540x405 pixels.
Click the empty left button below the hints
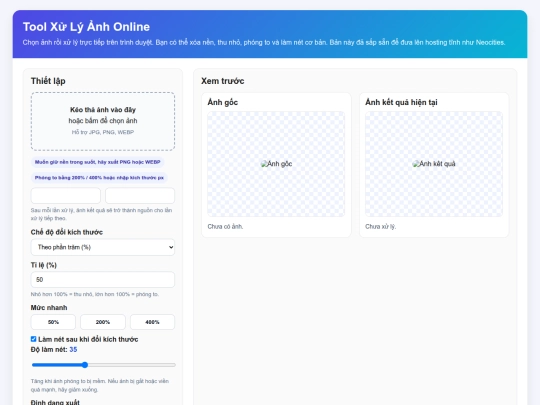coord(65,196)
